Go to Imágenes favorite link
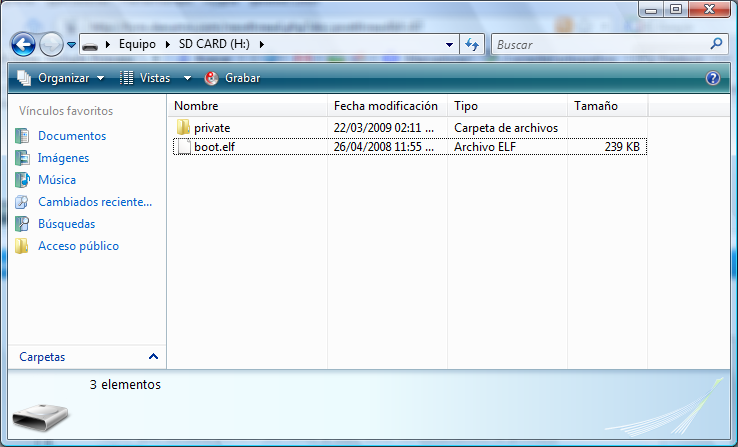The height and width of the screenshot is (447, 738). 63,158
